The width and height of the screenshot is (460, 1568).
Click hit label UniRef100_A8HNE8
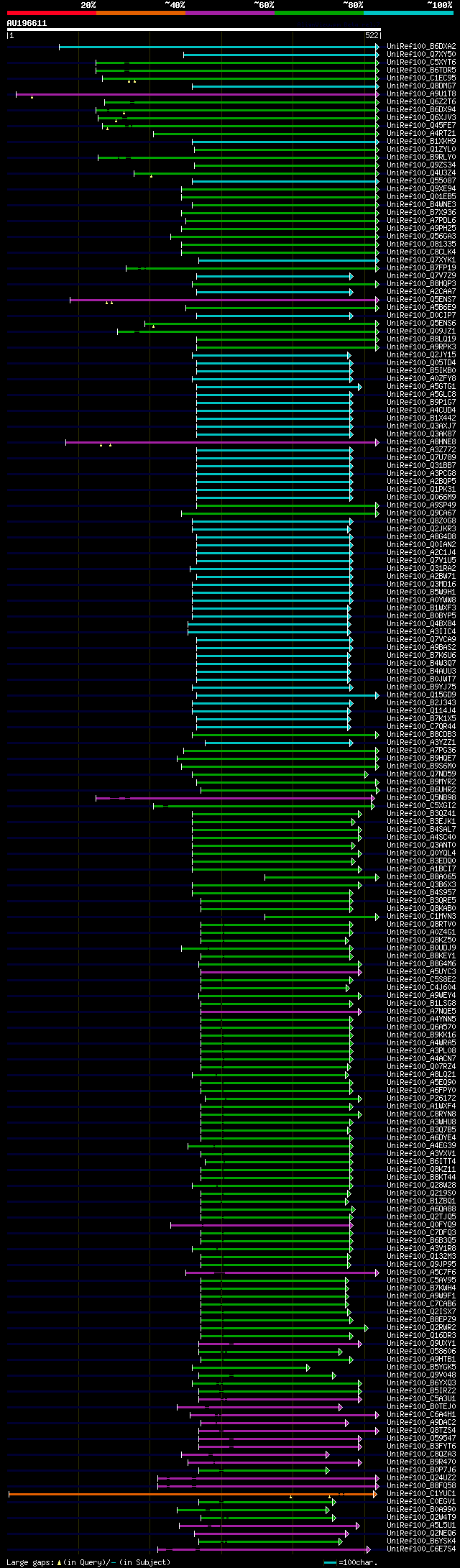[421, 441]
